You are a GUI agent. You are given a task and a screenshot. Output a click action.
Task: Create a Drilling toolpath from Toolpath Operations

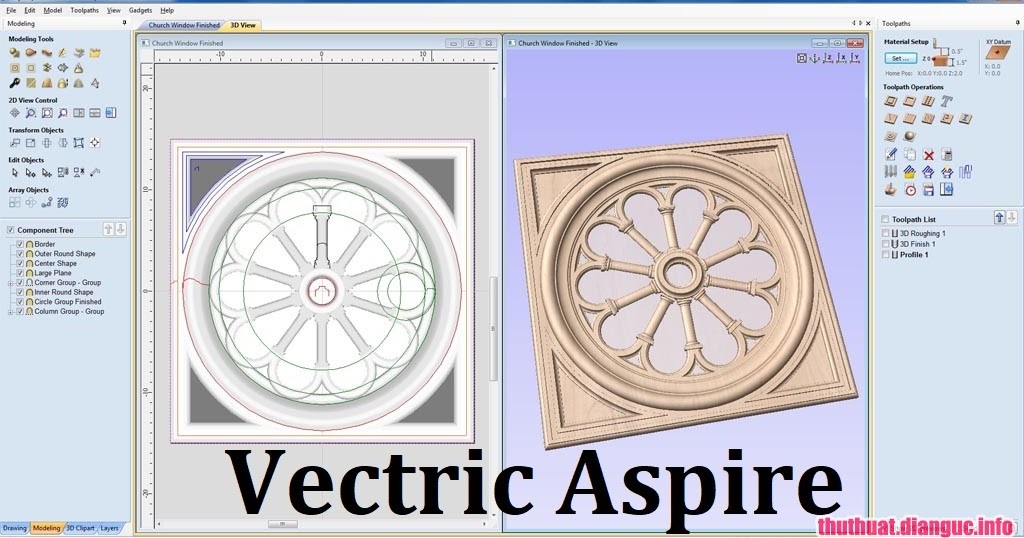(x=928, y=101)
